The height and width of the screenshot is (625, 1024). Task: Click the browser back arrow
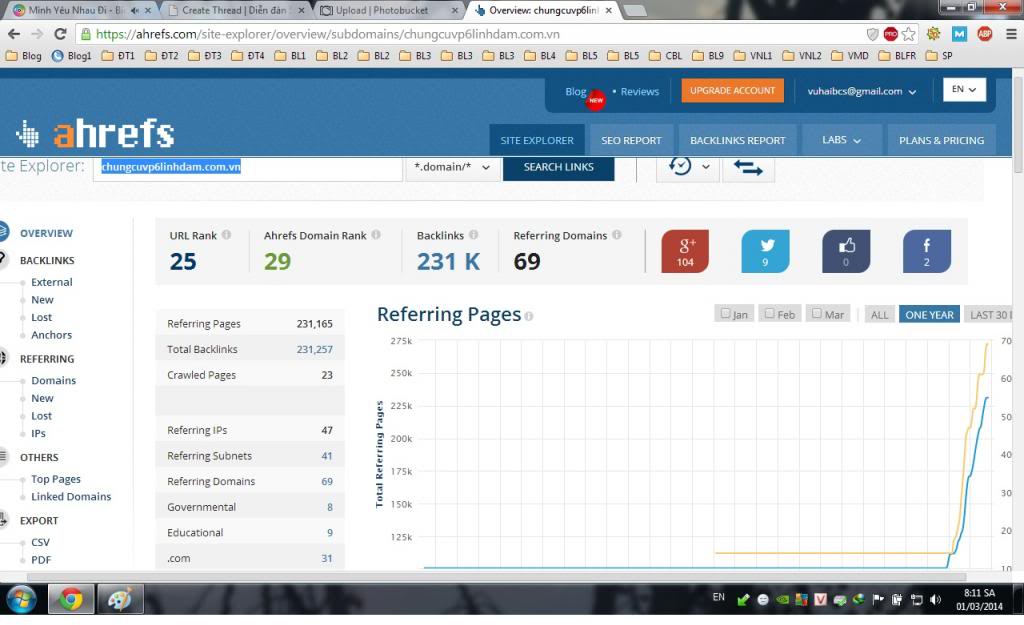point(14,34)
